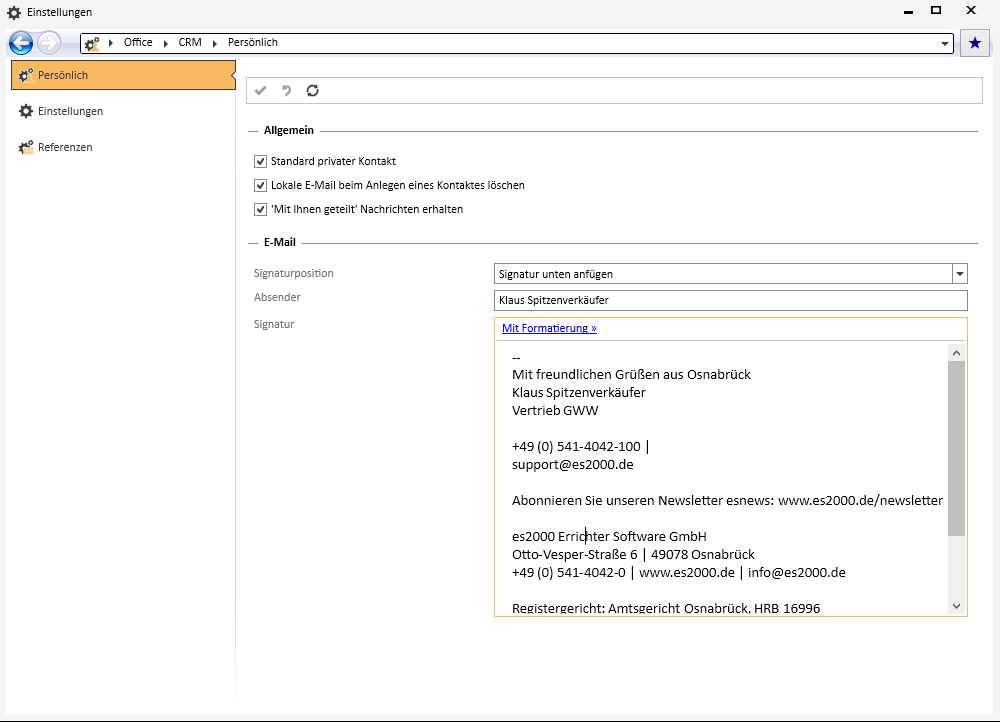Screen dimensions: 1000x722
Task: Click the line 'Mit freundlichen Grüßen aus Osnabrück'
Action: point(631,374)
